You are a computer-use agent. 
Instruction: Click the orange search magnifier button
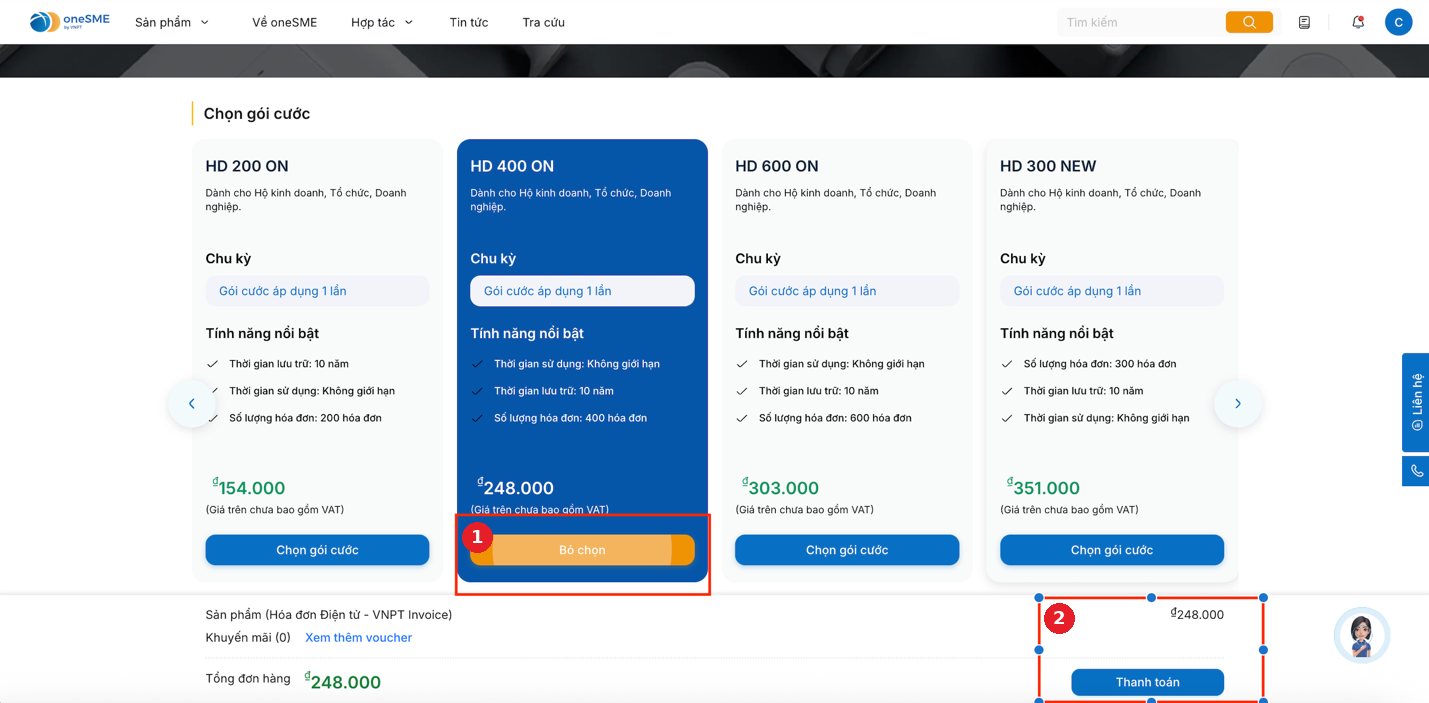1249,22
